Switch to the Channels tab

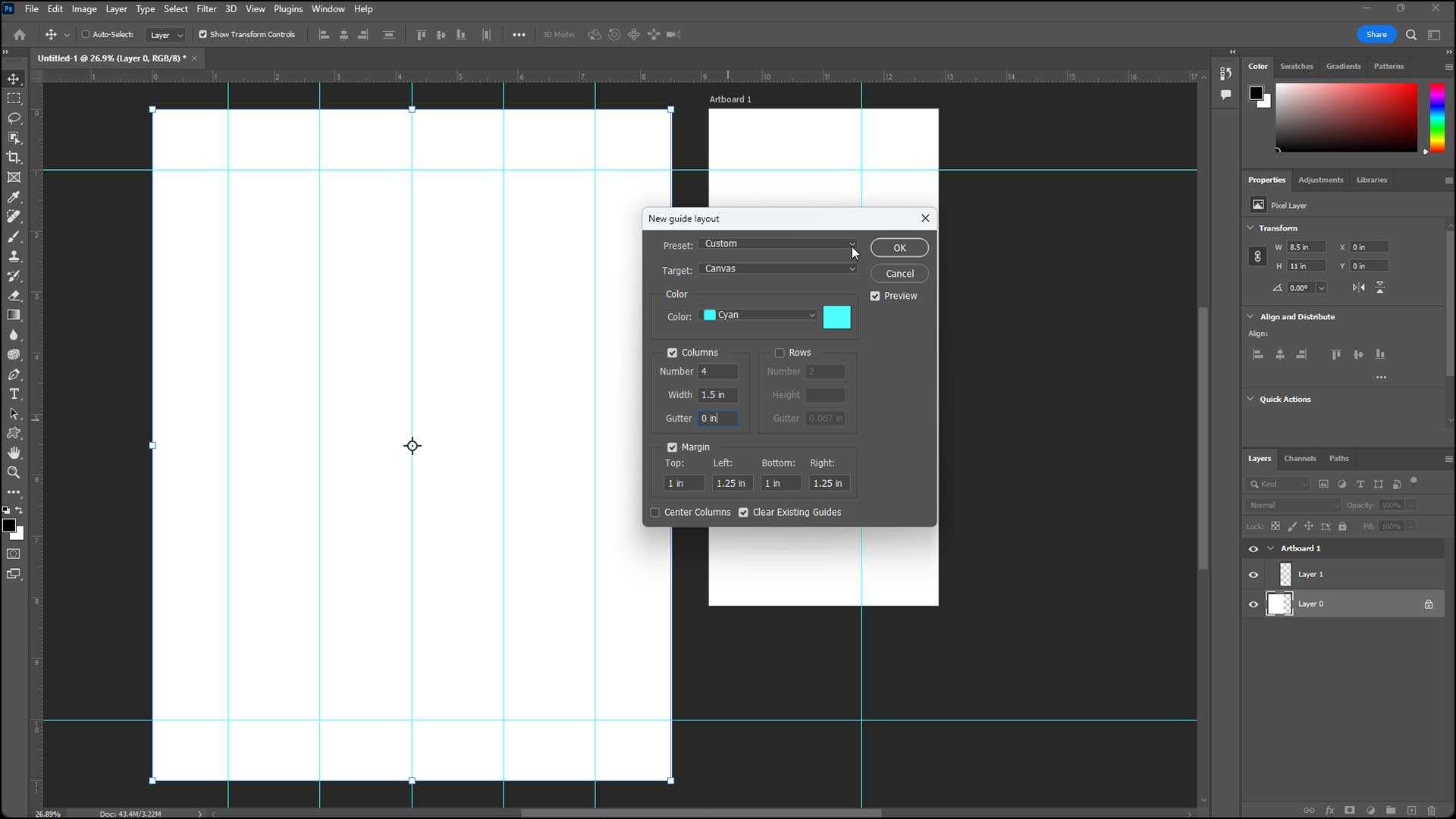coord(1299,459)
